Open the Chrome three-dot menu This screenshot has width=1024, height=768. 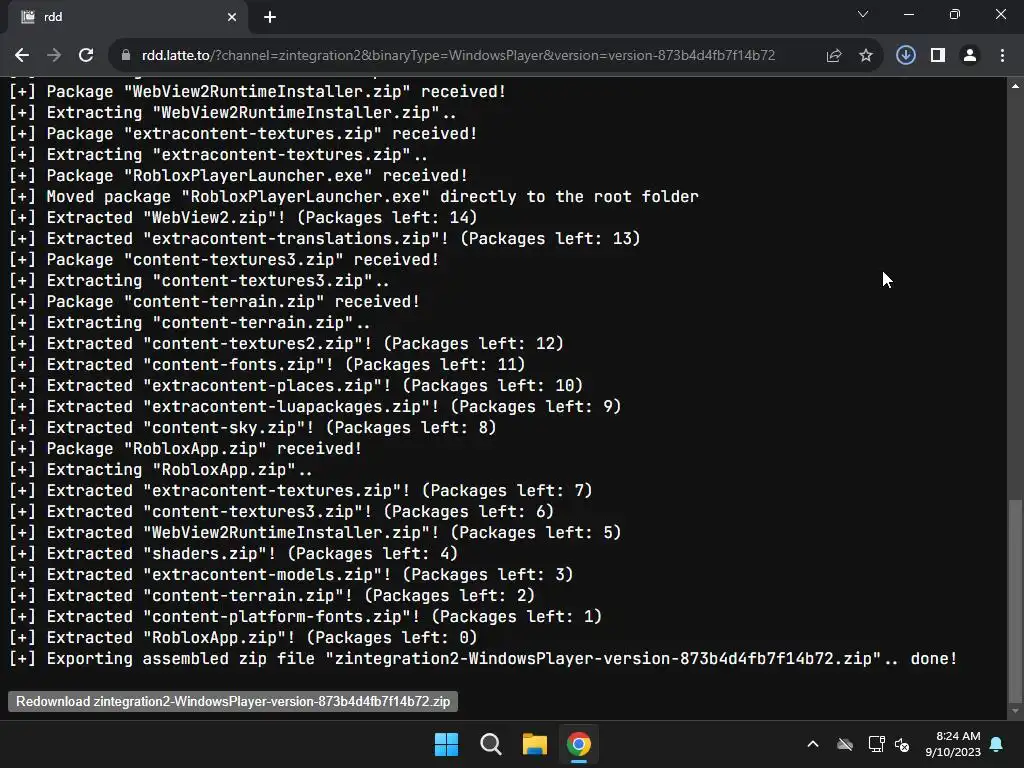click(x=1002, y=56)
